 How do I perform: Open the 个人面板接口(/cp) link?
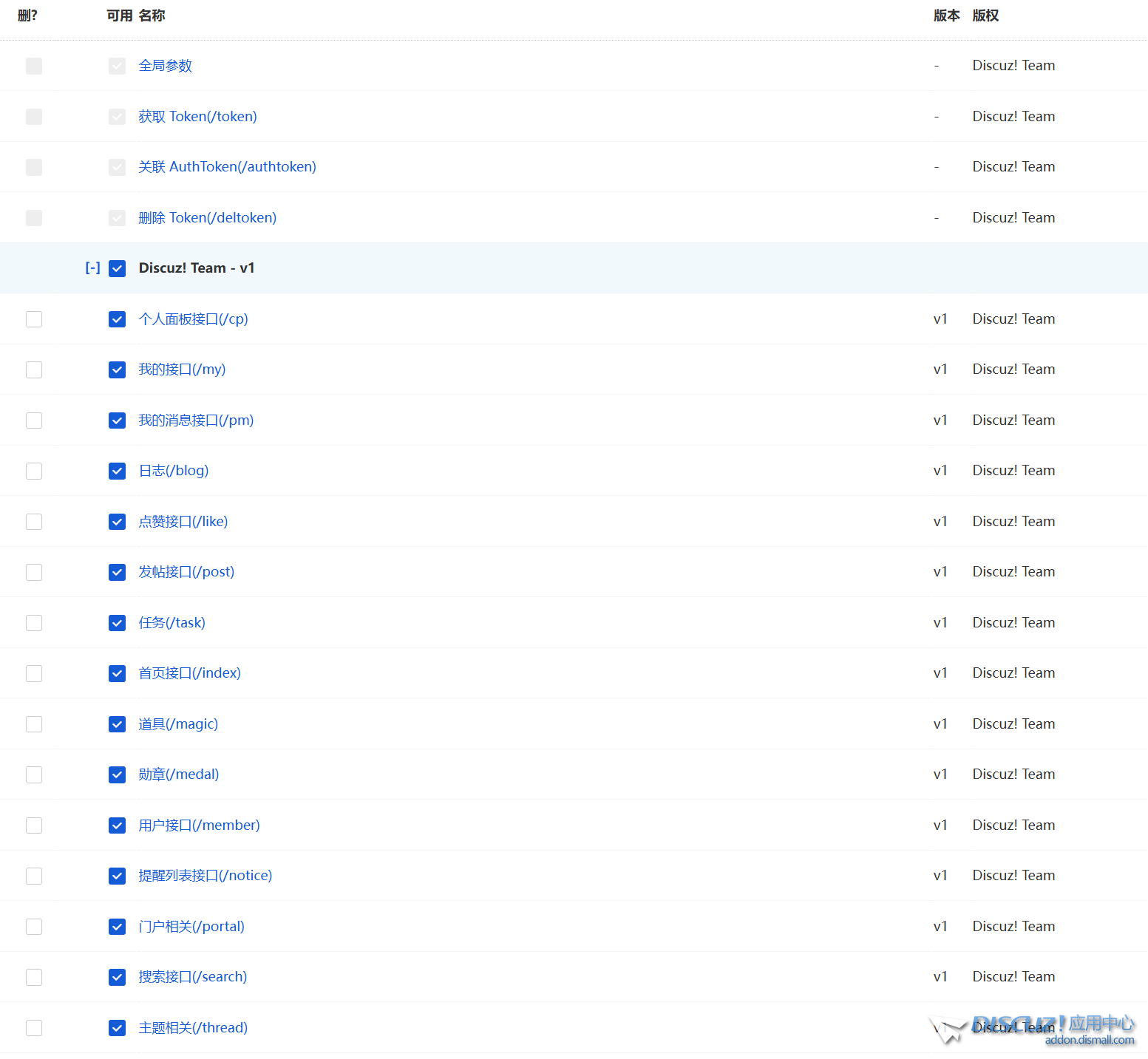pyautogui.click(x=194, y=319)
